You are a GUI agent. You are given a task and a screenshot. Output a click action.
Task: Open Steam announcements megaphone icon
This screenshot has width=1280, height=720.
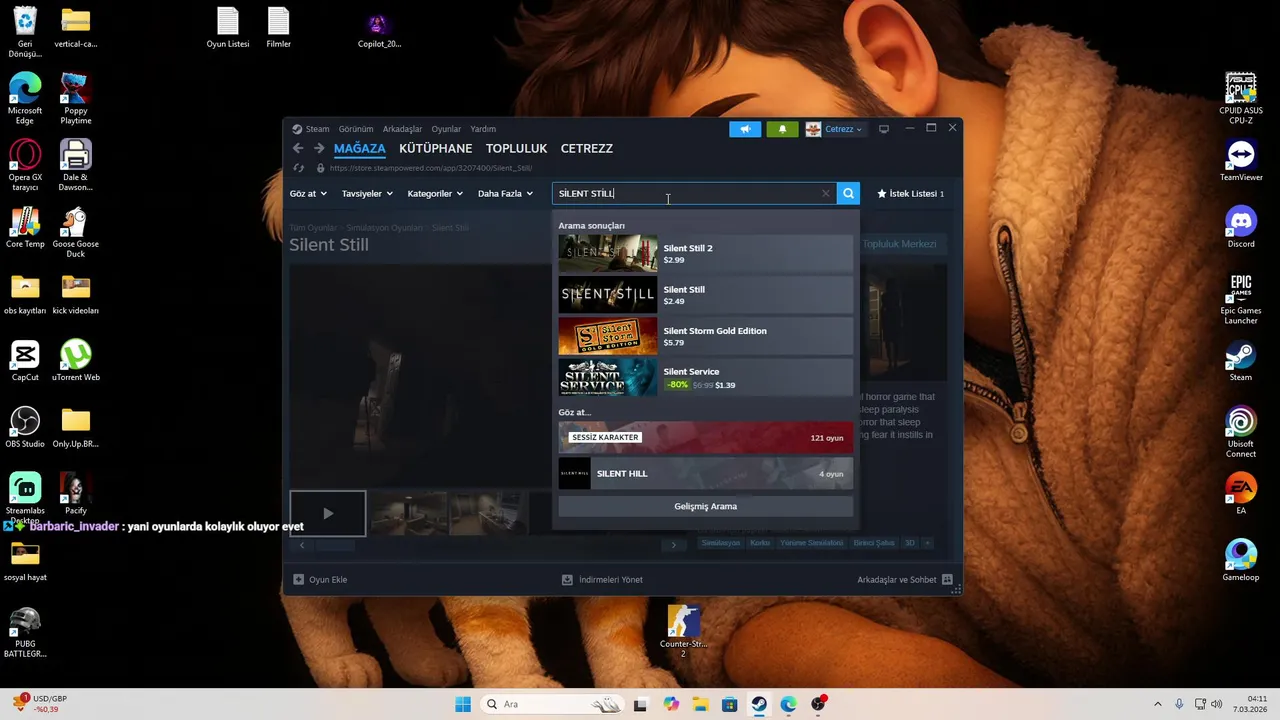pyautogui.click(x=745, y=129)
